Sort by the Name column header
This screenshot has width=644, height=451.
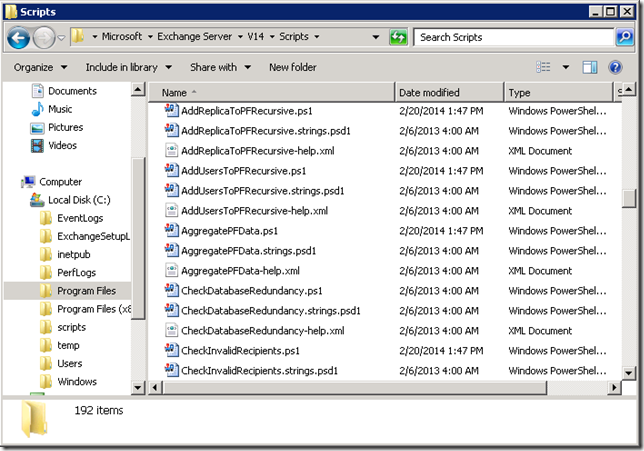click(271, 92)
